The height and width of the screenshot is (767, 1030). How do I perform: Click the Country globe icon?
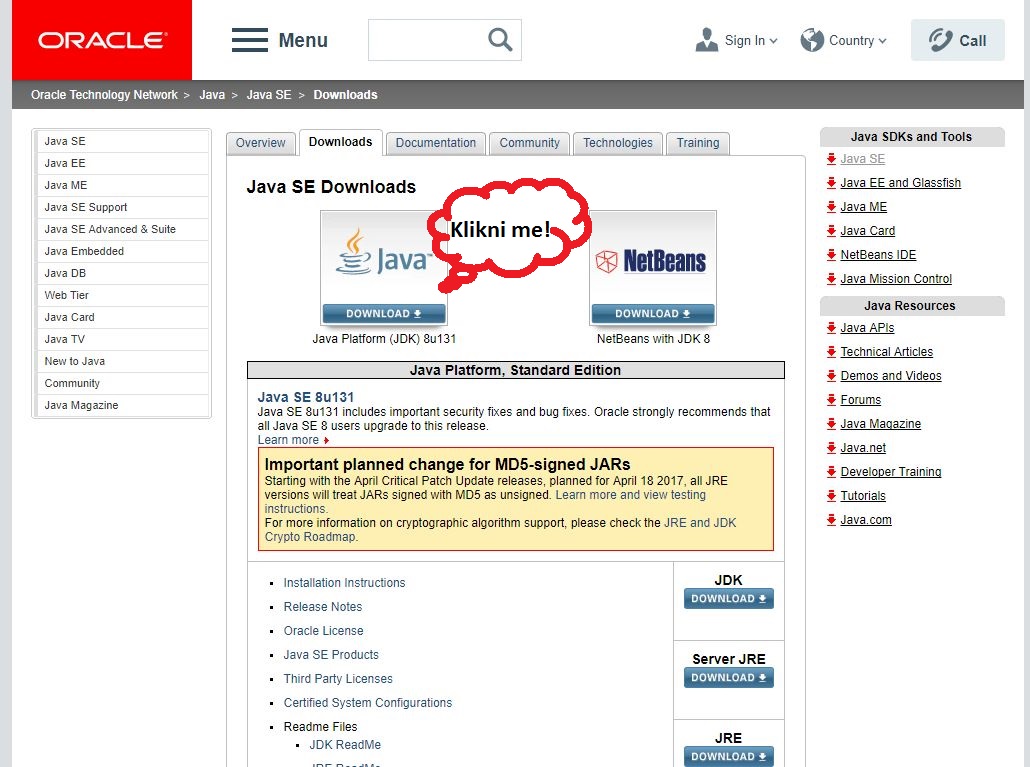click(810, 39)
